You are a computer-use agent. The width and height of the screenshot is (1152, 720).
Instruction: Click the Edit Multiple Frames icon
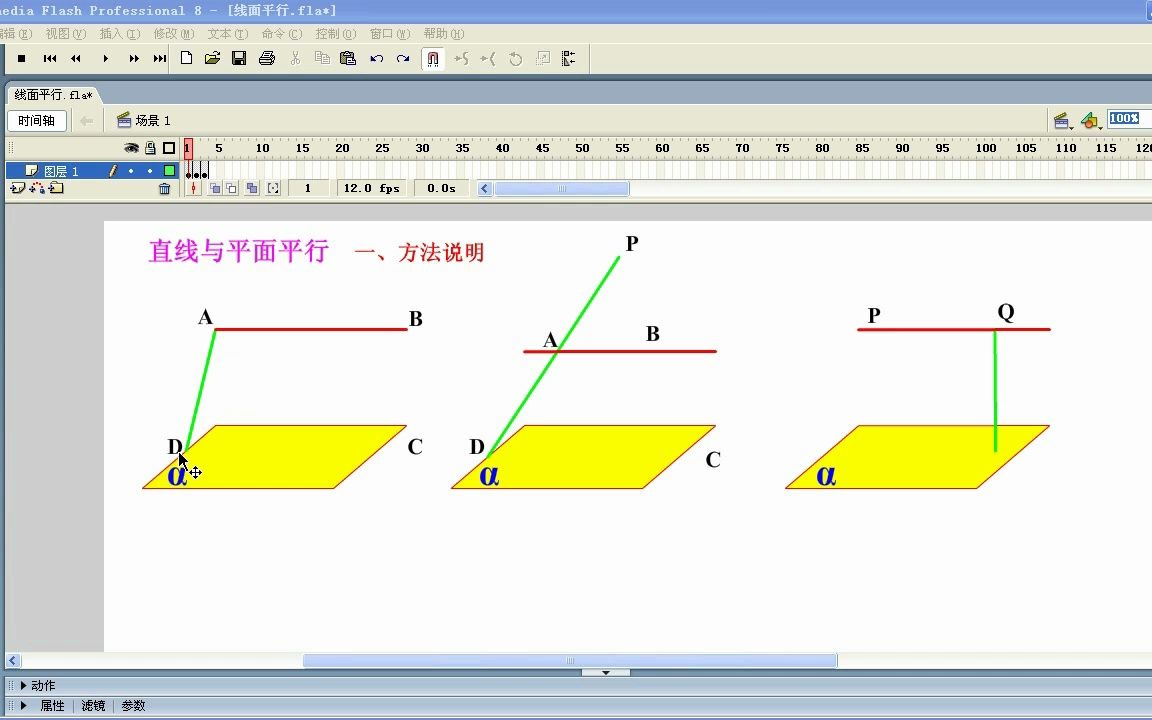coord(253,188)
